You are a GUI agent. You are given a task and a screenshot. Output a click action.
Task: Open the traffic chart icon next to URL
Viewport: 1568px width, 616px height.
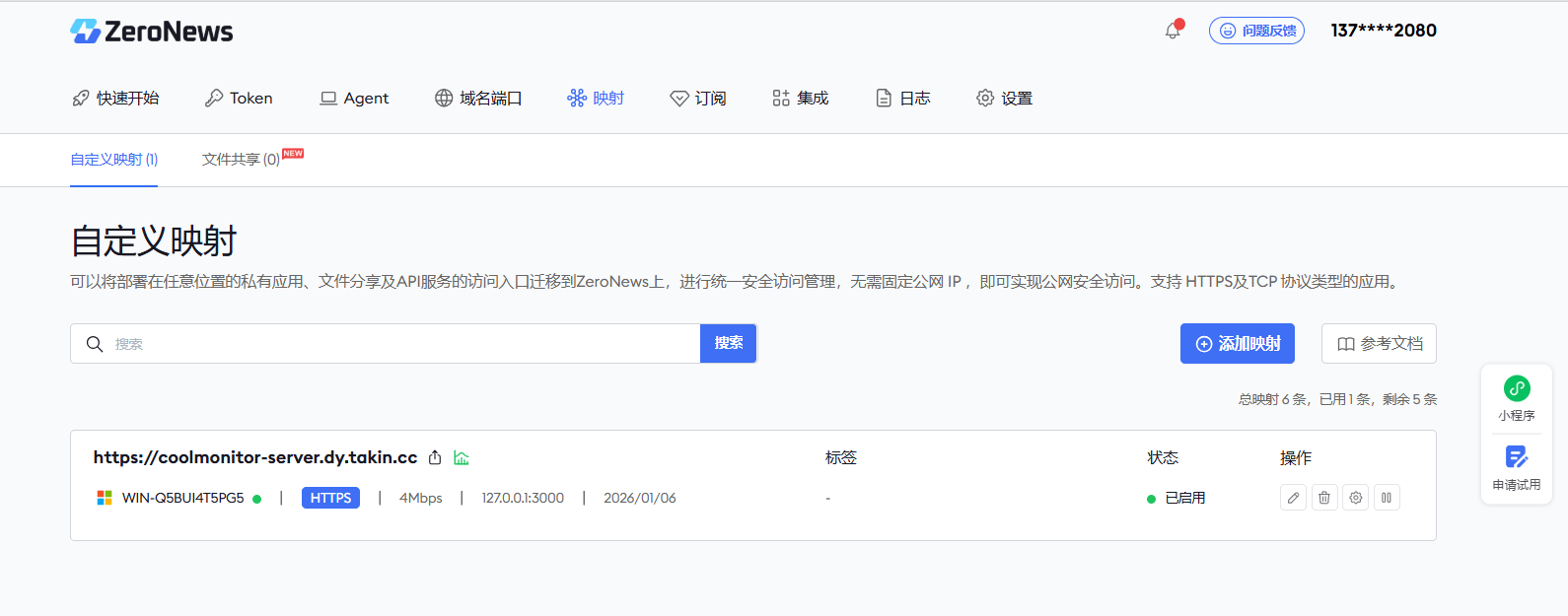(462, 457)
